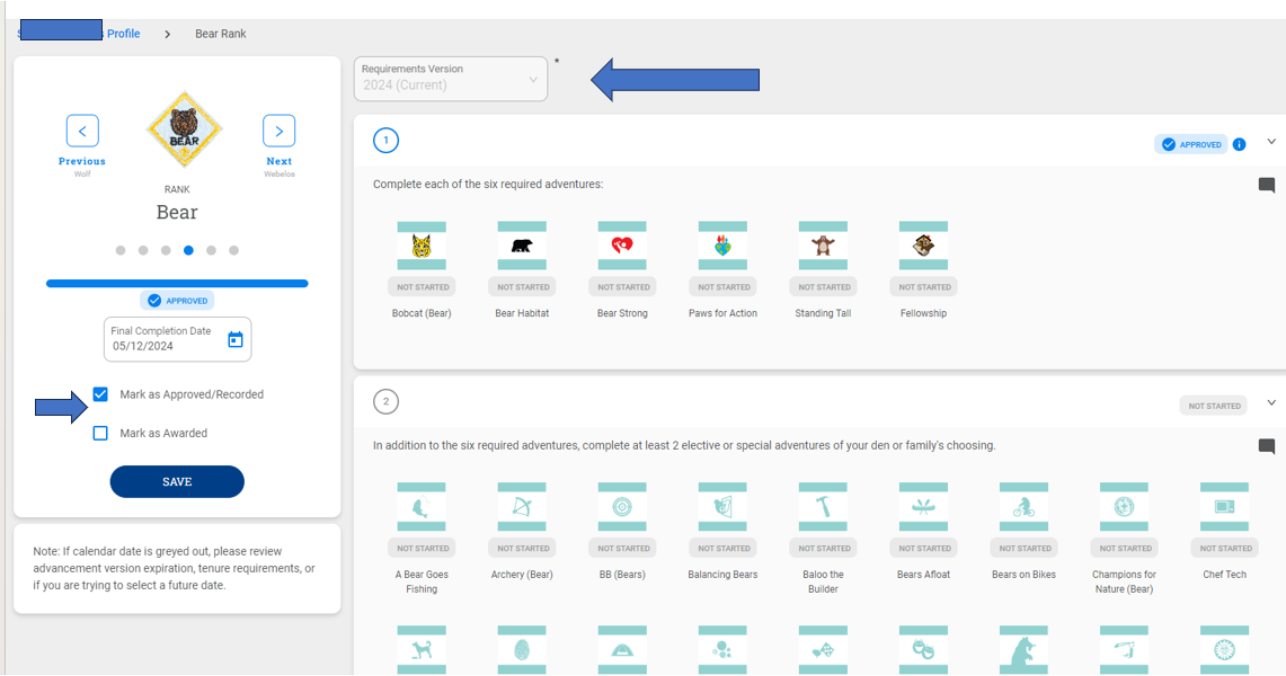Open the Archery (Bear) adventure icon

(522, 507)
